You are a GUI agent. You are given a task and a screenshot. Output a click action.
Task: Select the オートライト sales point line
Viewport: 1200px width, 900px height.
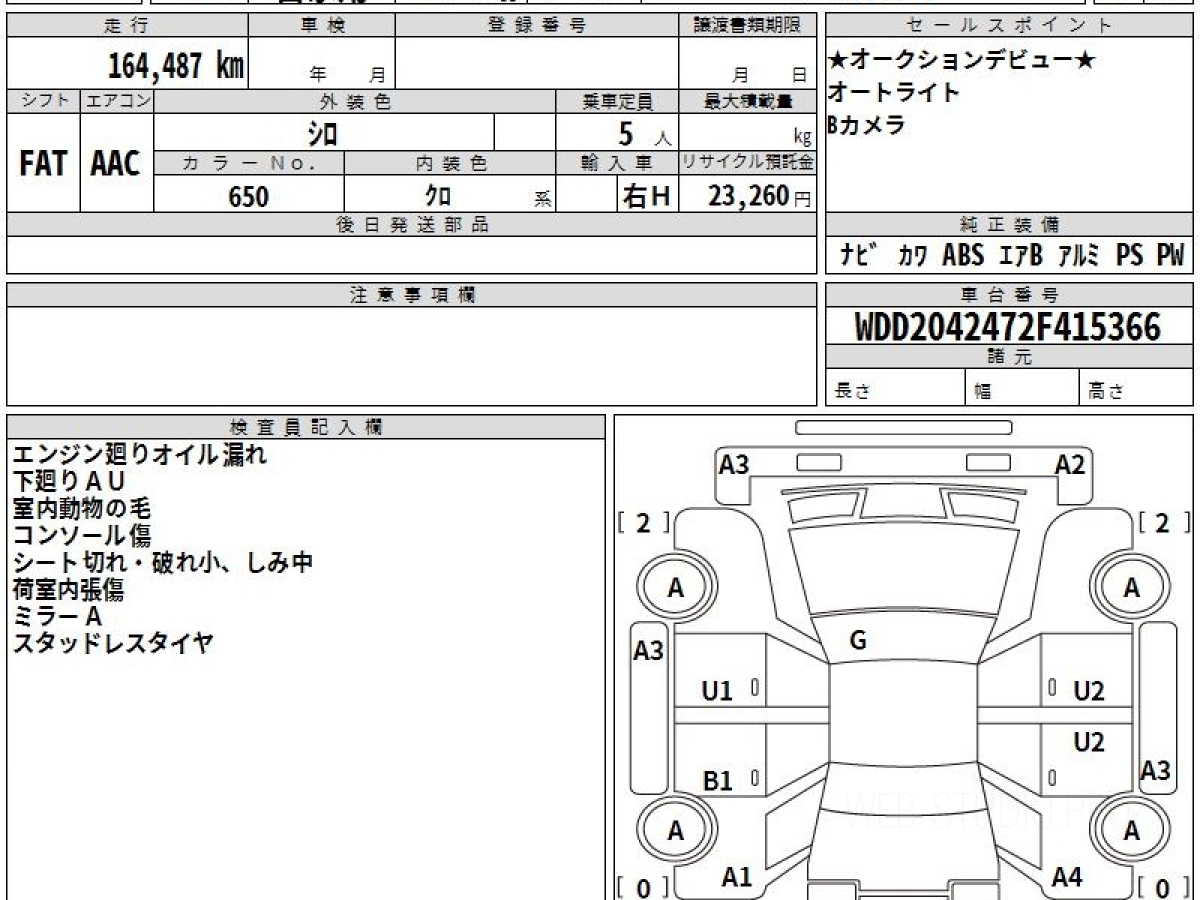(894, 92)
